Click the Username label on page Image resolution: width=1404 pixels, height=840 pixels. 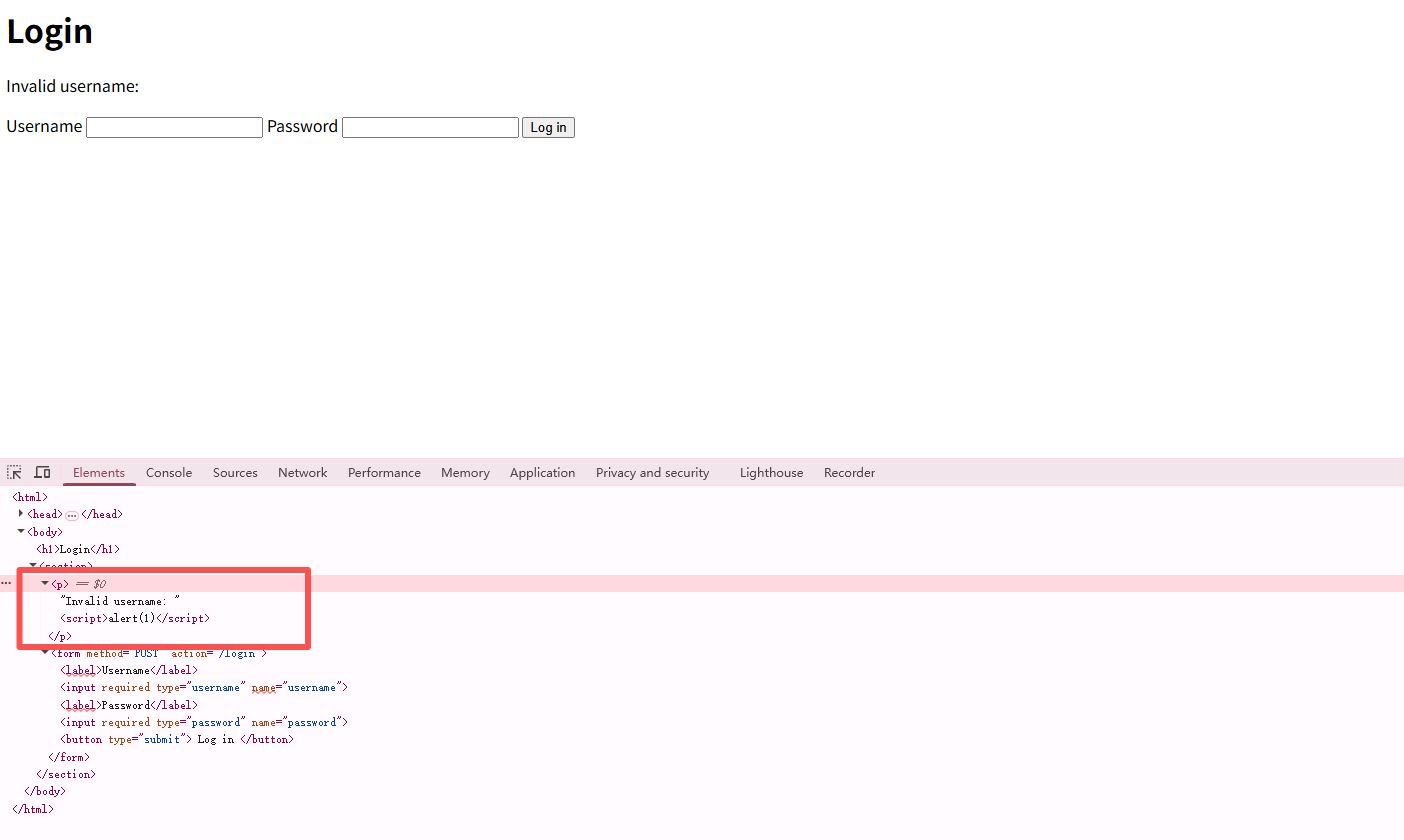pyautogui.click(x=44, y=127)
